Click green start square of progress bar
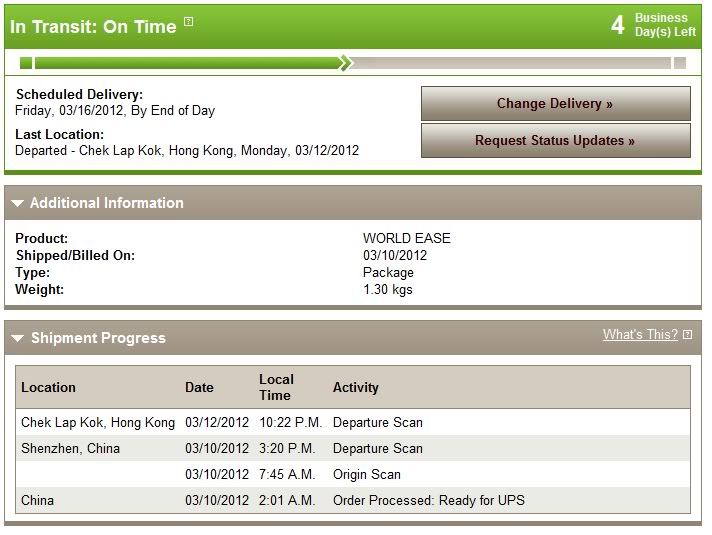712x535 pixels. click(x=26, y=63)
